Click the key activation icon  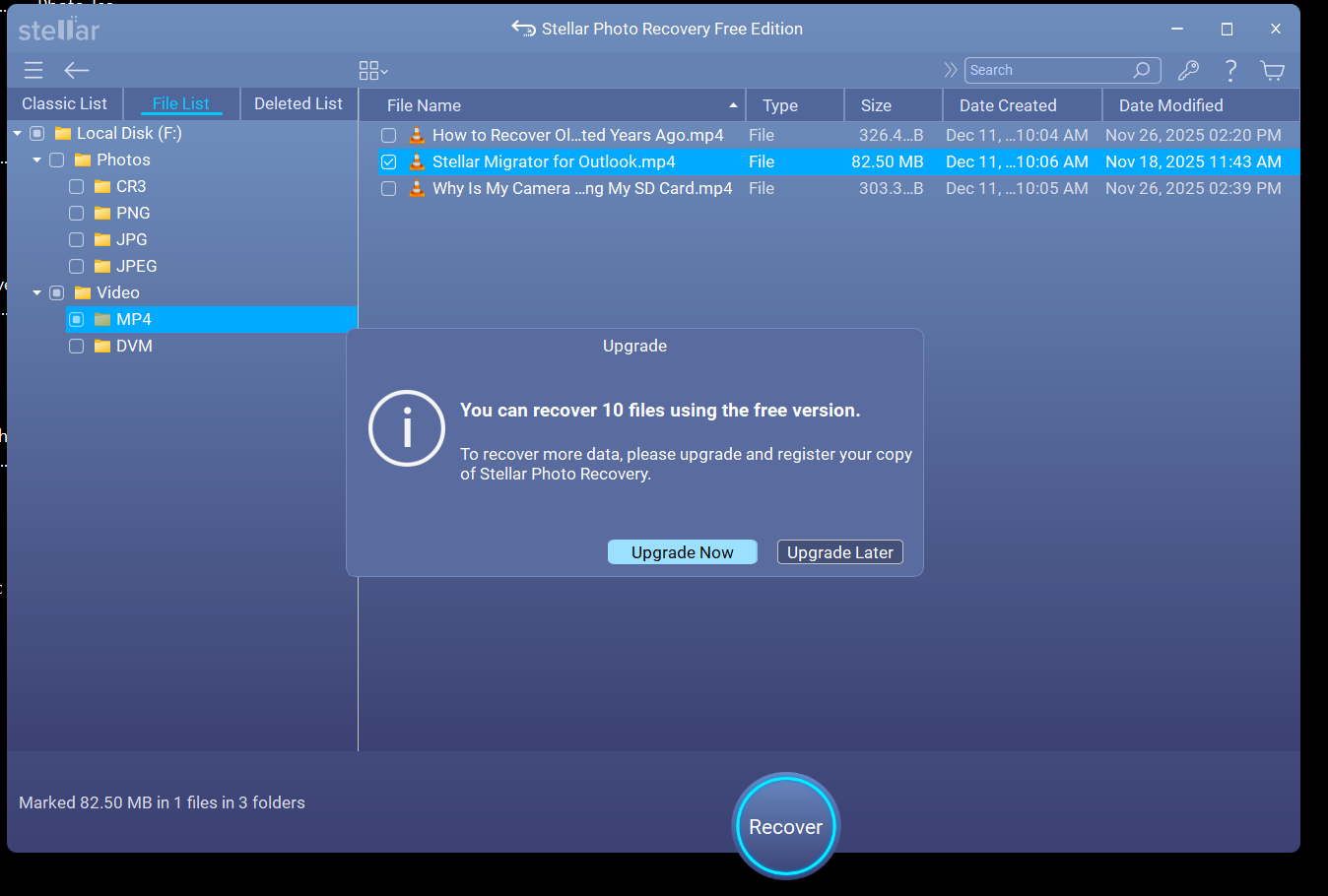point(1188,70)
